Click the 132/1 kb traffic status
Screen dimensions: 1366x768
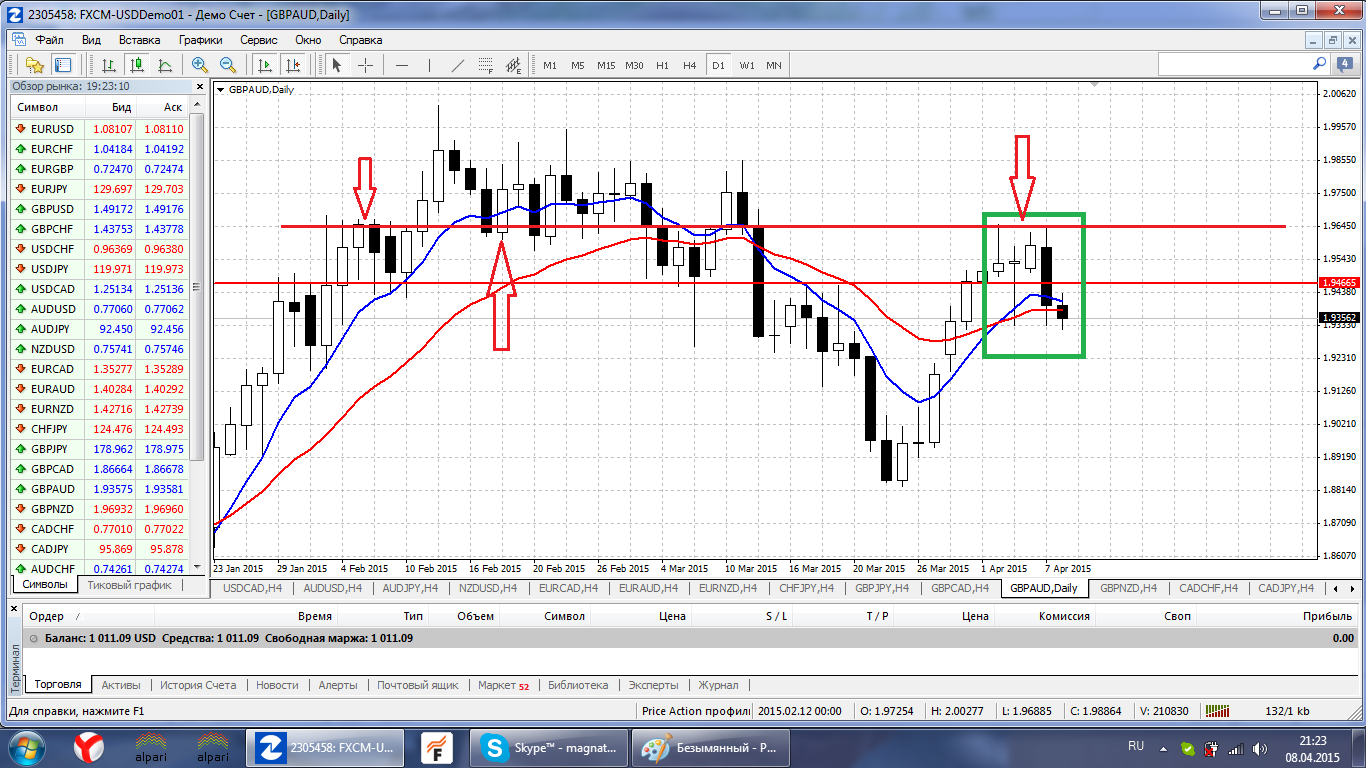tap(1287, 711)
